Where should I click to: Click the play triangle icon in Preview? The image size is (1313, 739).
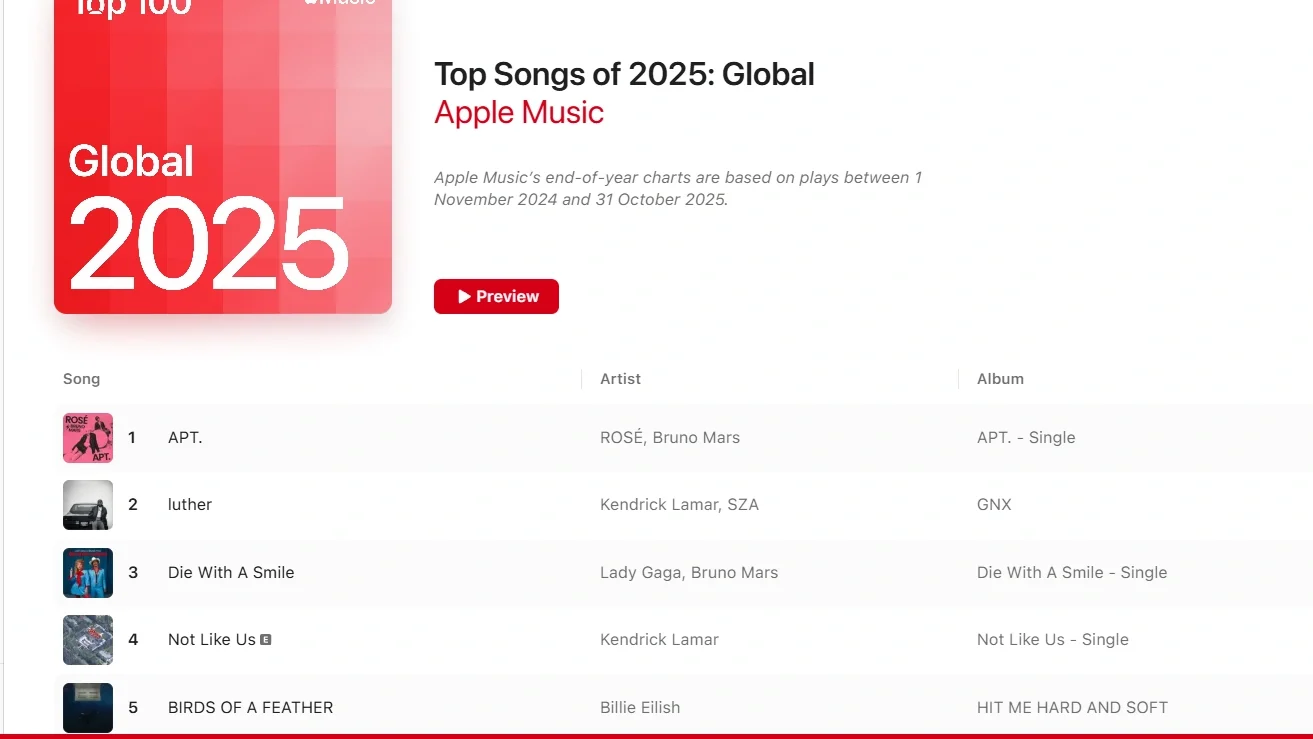coord(464,296)
